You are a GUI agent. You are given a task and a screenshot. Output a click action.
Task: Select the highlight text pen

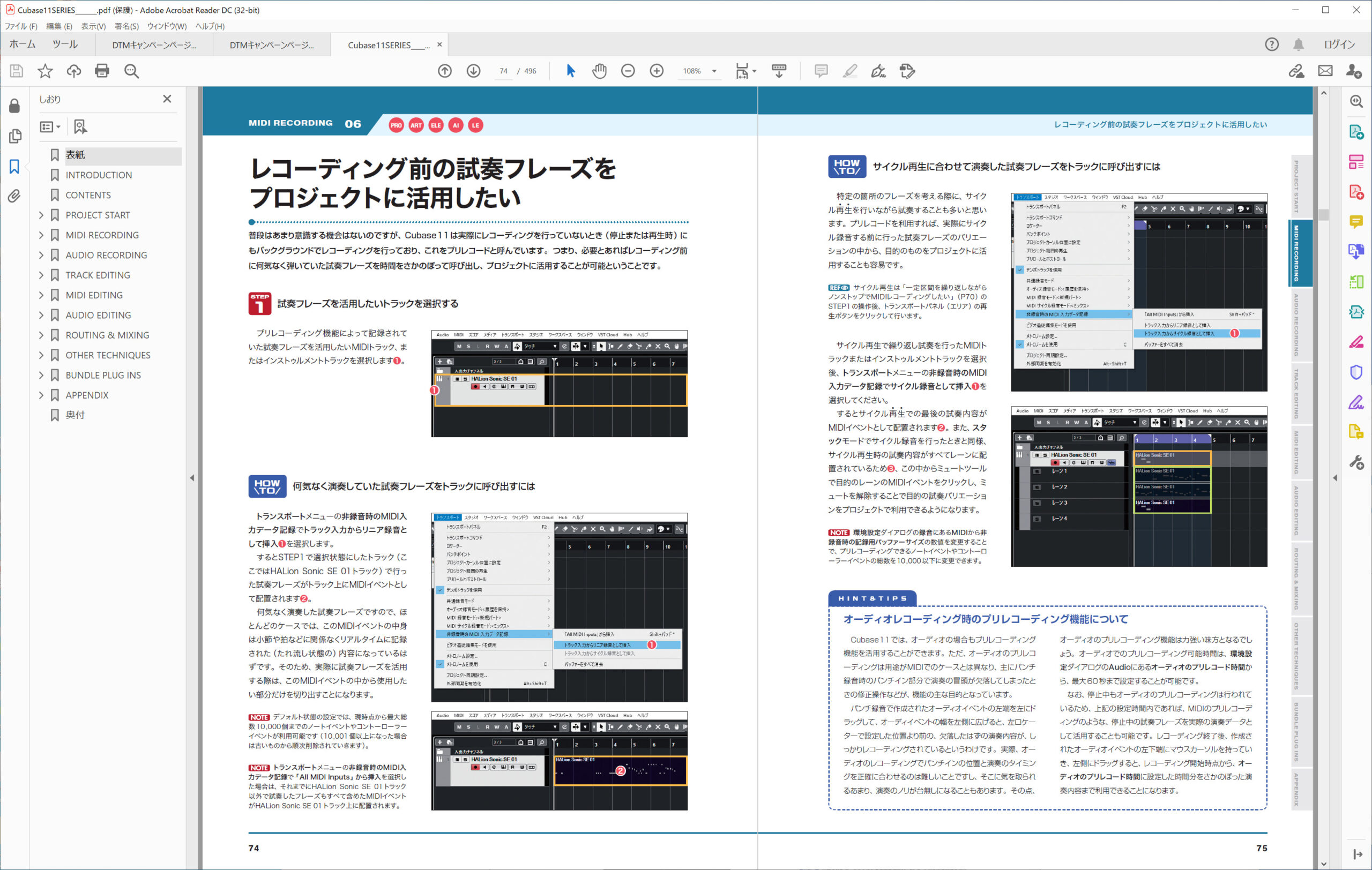coord(849,71)
